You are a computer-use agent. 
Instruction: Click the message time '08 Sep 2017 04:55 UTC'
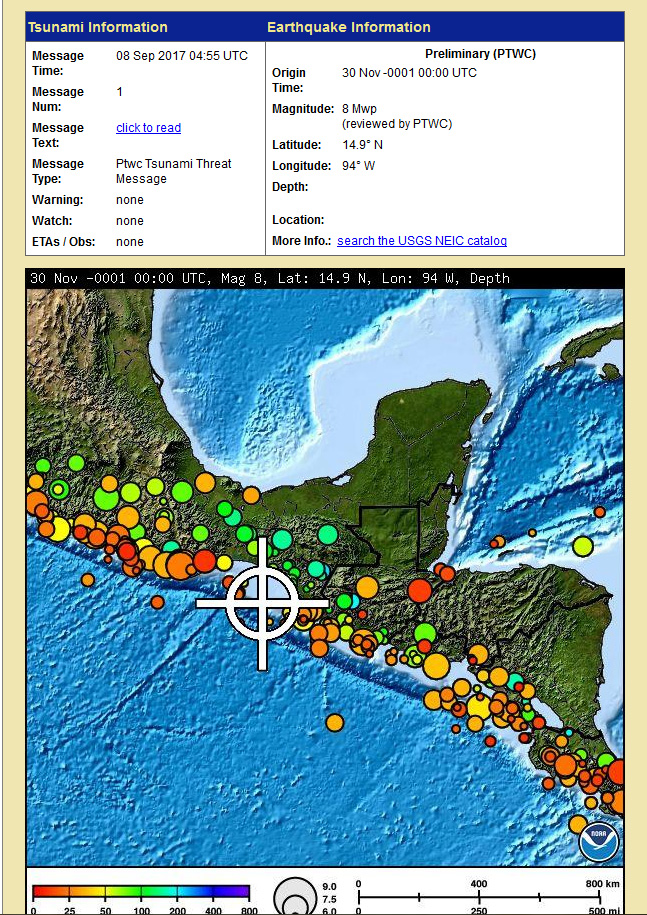click(182, 56)
